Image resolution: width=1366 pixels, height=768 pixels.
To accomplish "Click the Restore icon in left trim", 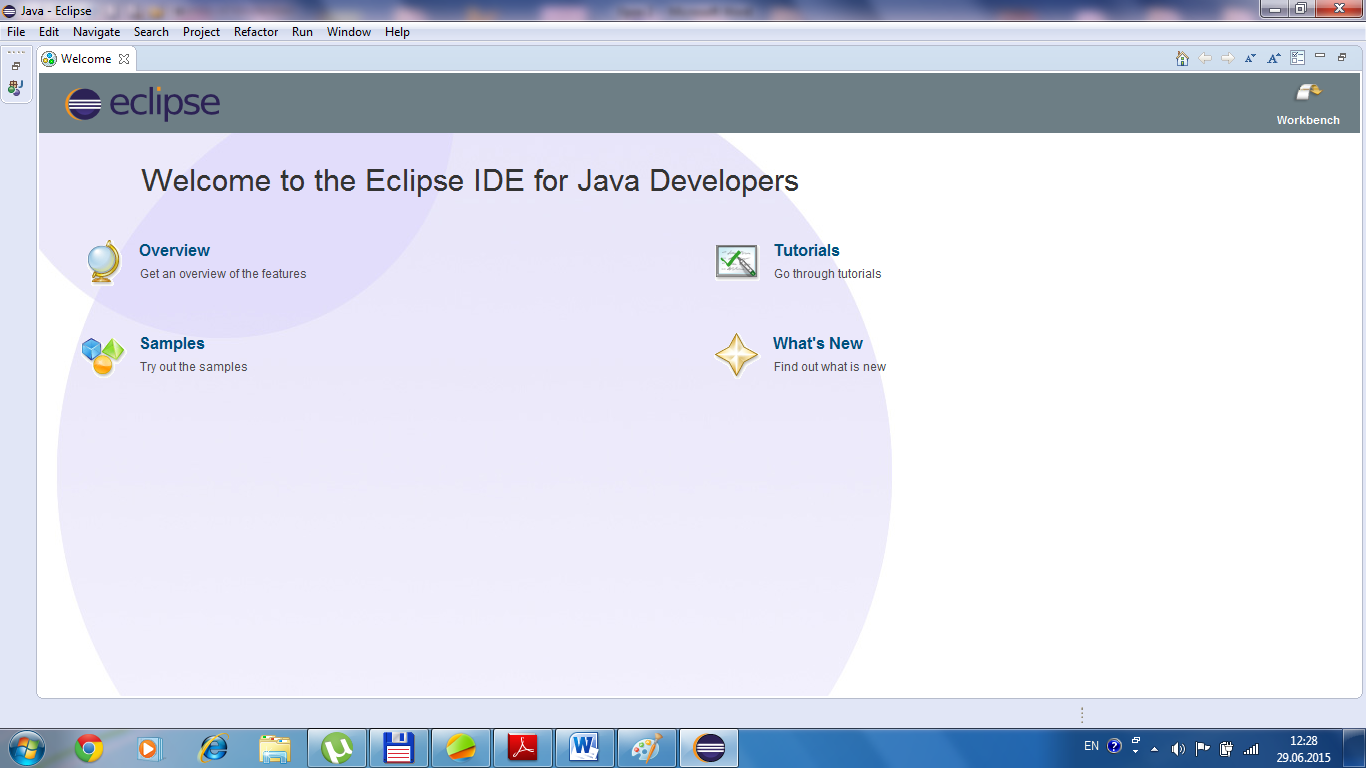I will [15, 66].
